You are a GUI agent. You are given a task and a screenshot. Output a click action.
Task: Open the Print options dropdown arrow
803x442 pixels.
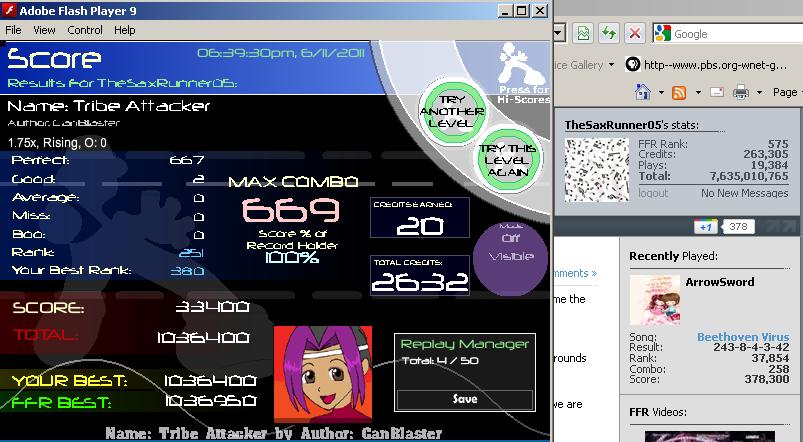759,93
